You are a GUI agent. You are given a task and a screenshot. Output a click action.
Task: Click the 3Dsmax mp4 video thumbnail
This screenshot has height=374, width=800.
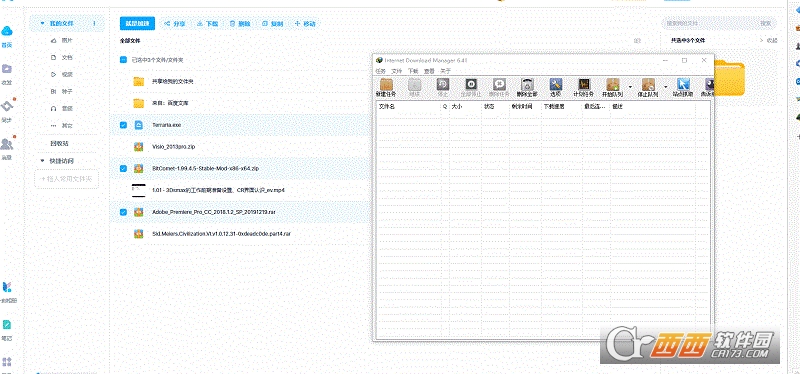pyautogui.click(x=138, y=190)
